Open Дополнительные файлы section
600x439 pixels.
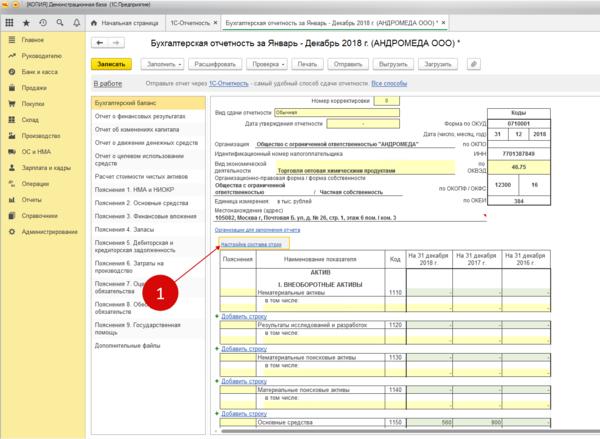pos(148,346)
